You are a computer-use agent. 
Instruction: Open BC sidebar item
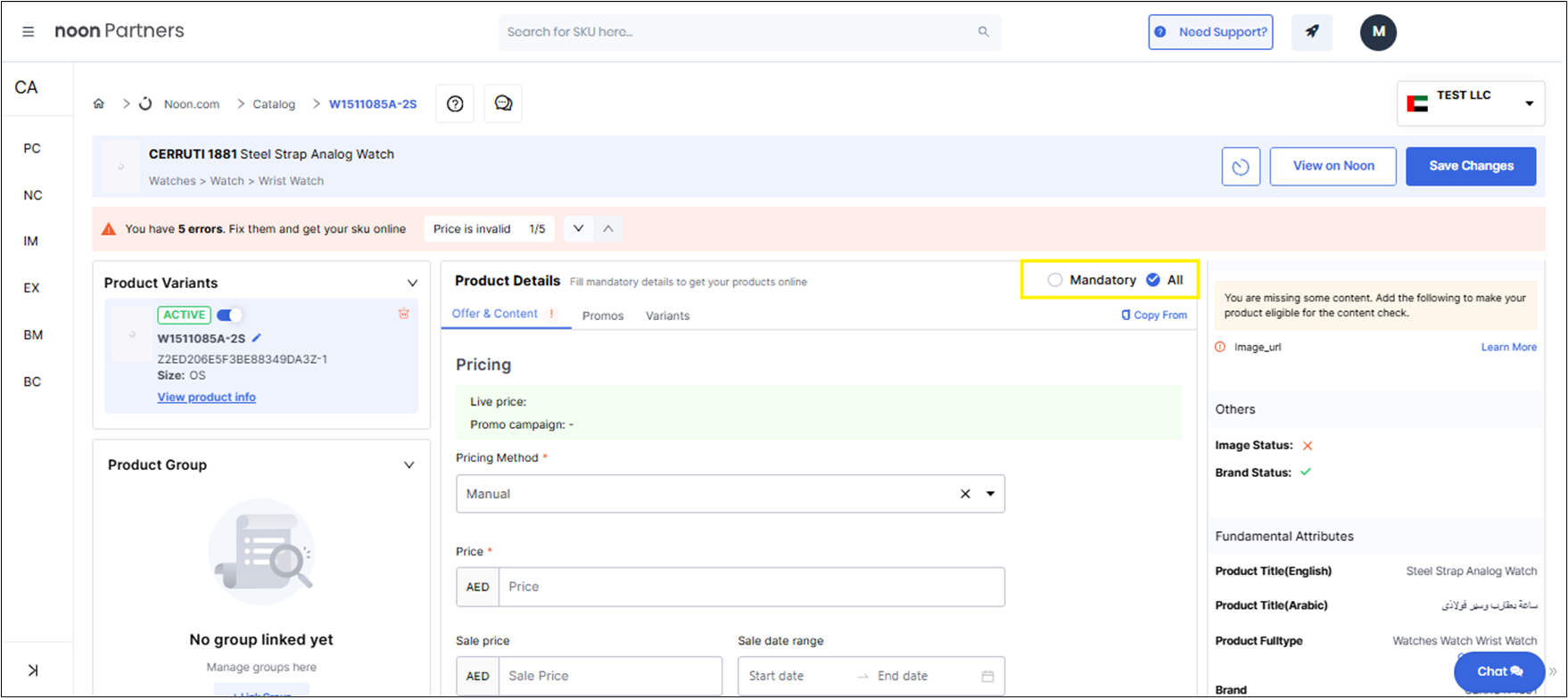pos(32,382)
